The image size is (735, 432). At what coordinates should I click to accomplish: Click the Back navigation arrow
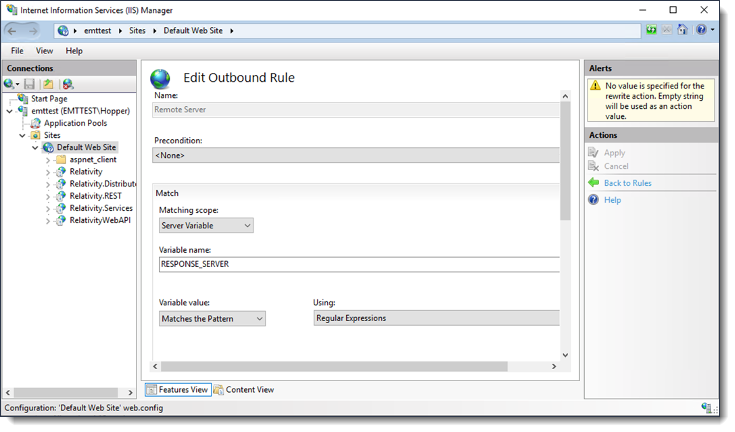click(12, 31)
